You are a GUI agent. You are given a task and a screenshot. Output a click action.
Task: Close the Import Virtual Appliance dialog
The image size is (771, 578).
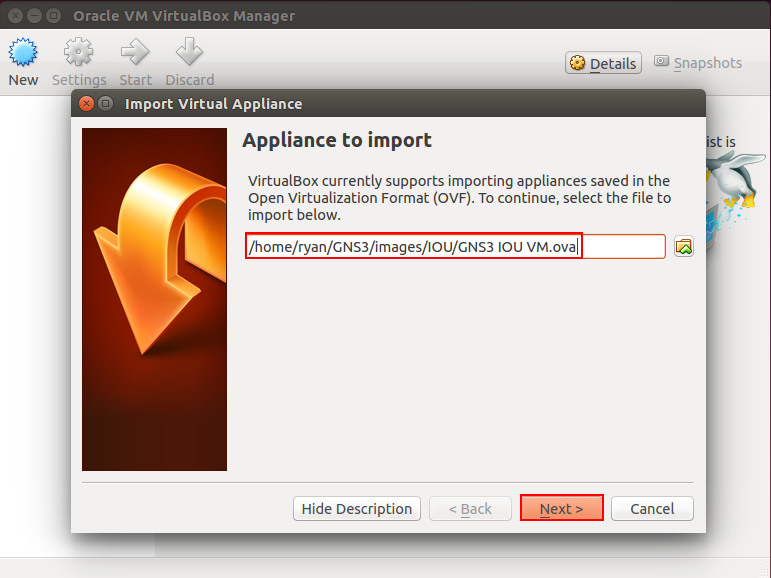tap(86, 104)
